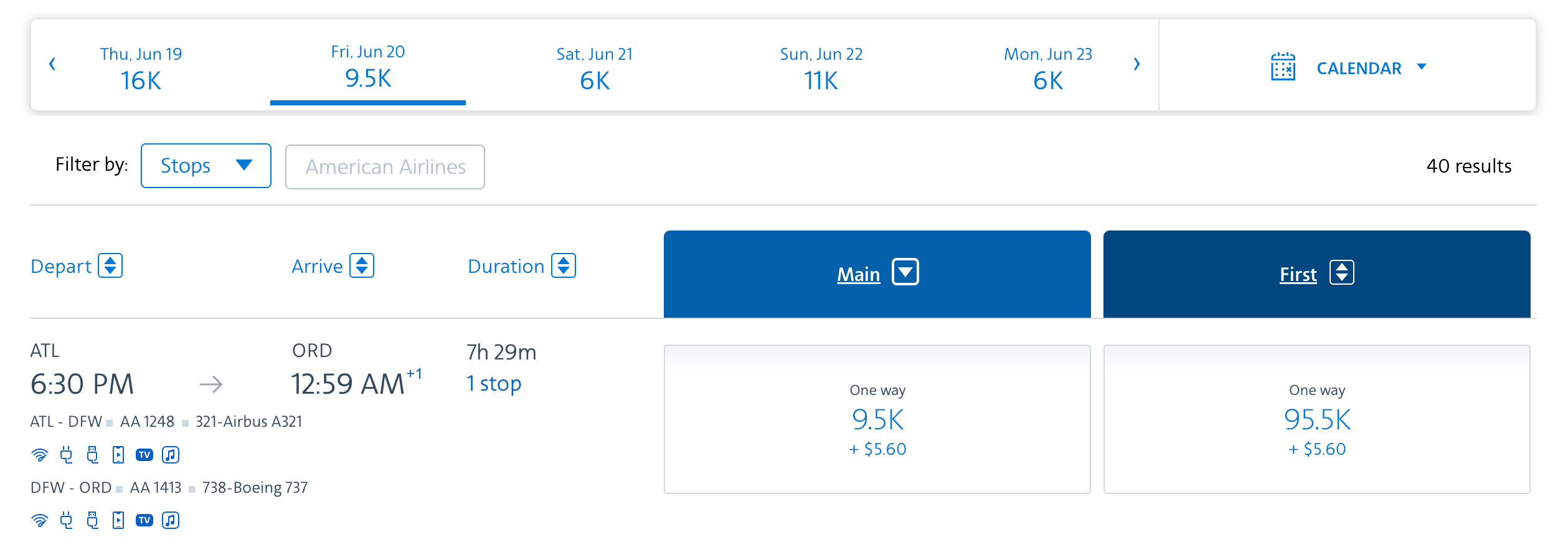Viewport: 1568px width, 547px height.
Task: Show later dates with right arrow
Action: coord(1136,64)
